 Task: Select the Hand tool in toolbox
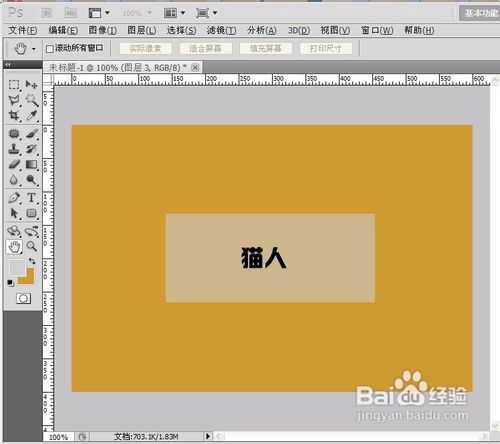pos(14,247)
